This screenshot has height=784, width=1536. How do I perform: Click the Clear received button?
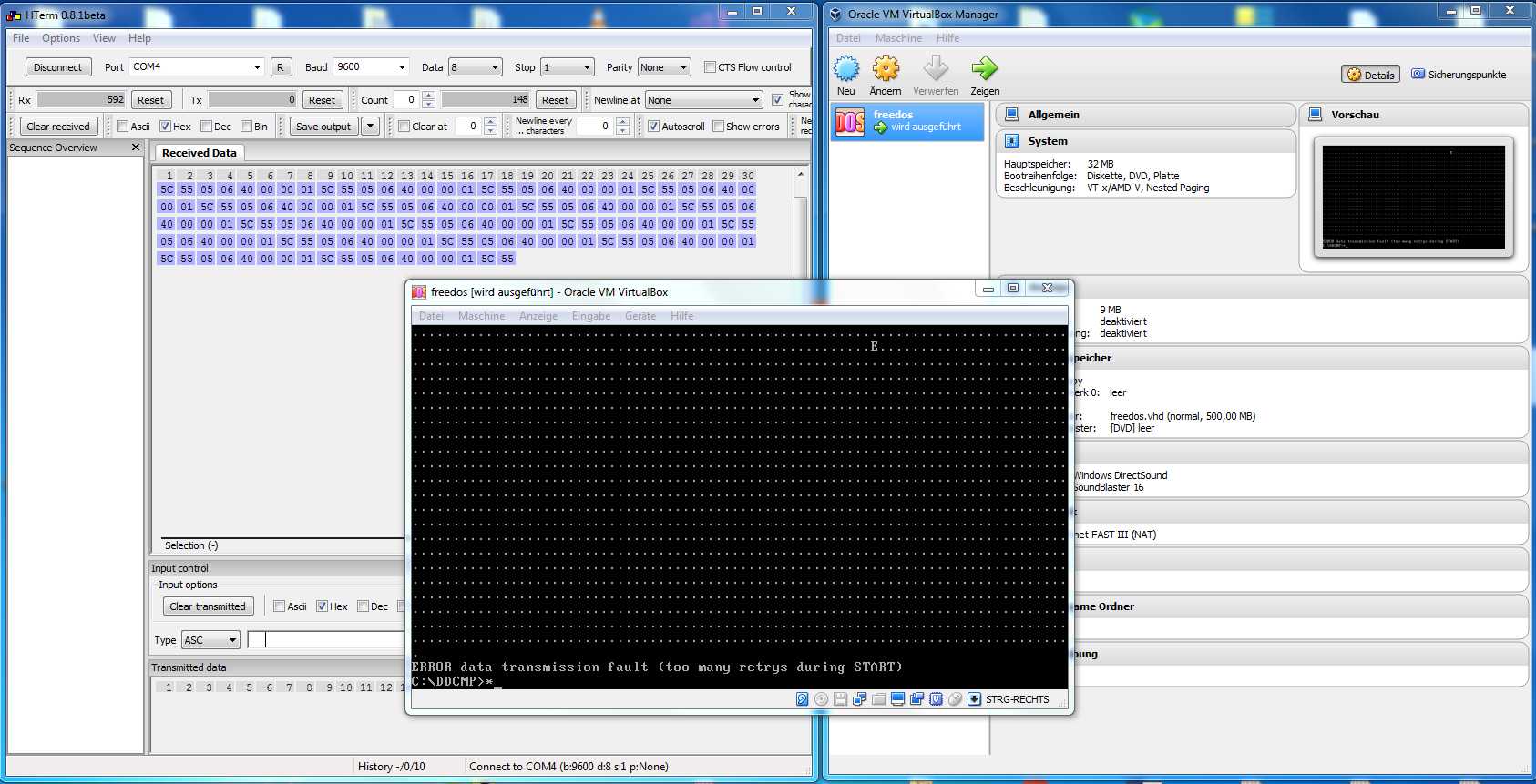[58, 127]
